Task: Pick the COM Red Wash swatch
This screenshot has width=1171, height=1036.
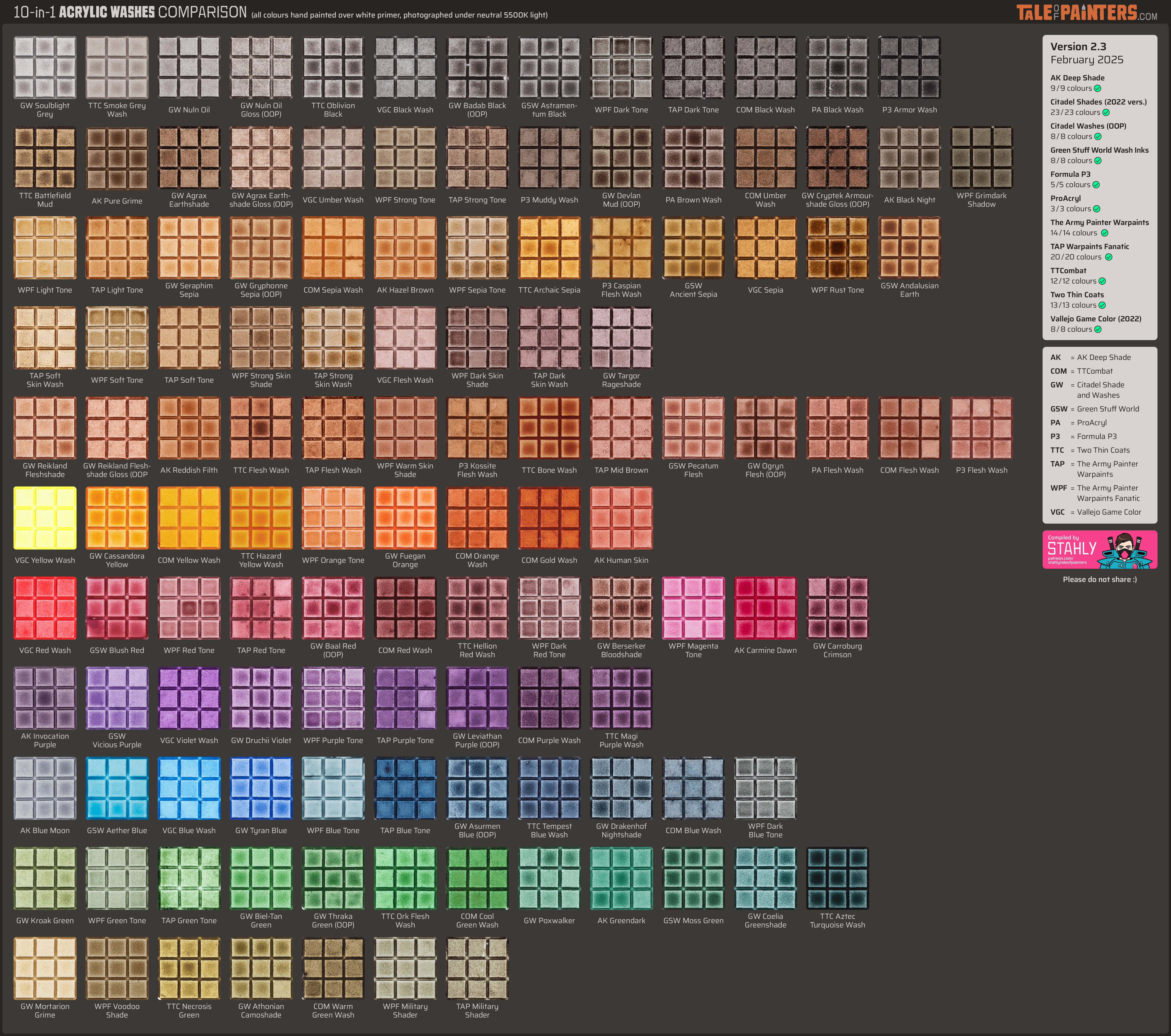Action: 405,608
